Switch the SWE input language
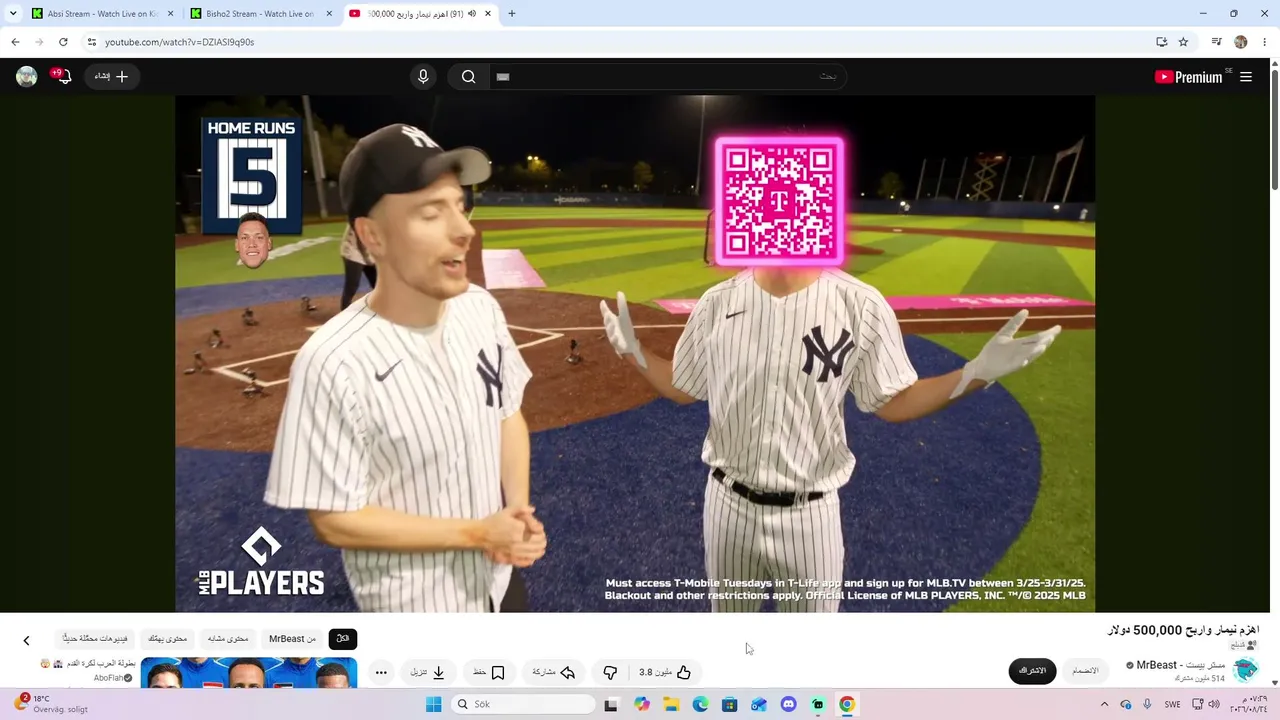 1172,704
